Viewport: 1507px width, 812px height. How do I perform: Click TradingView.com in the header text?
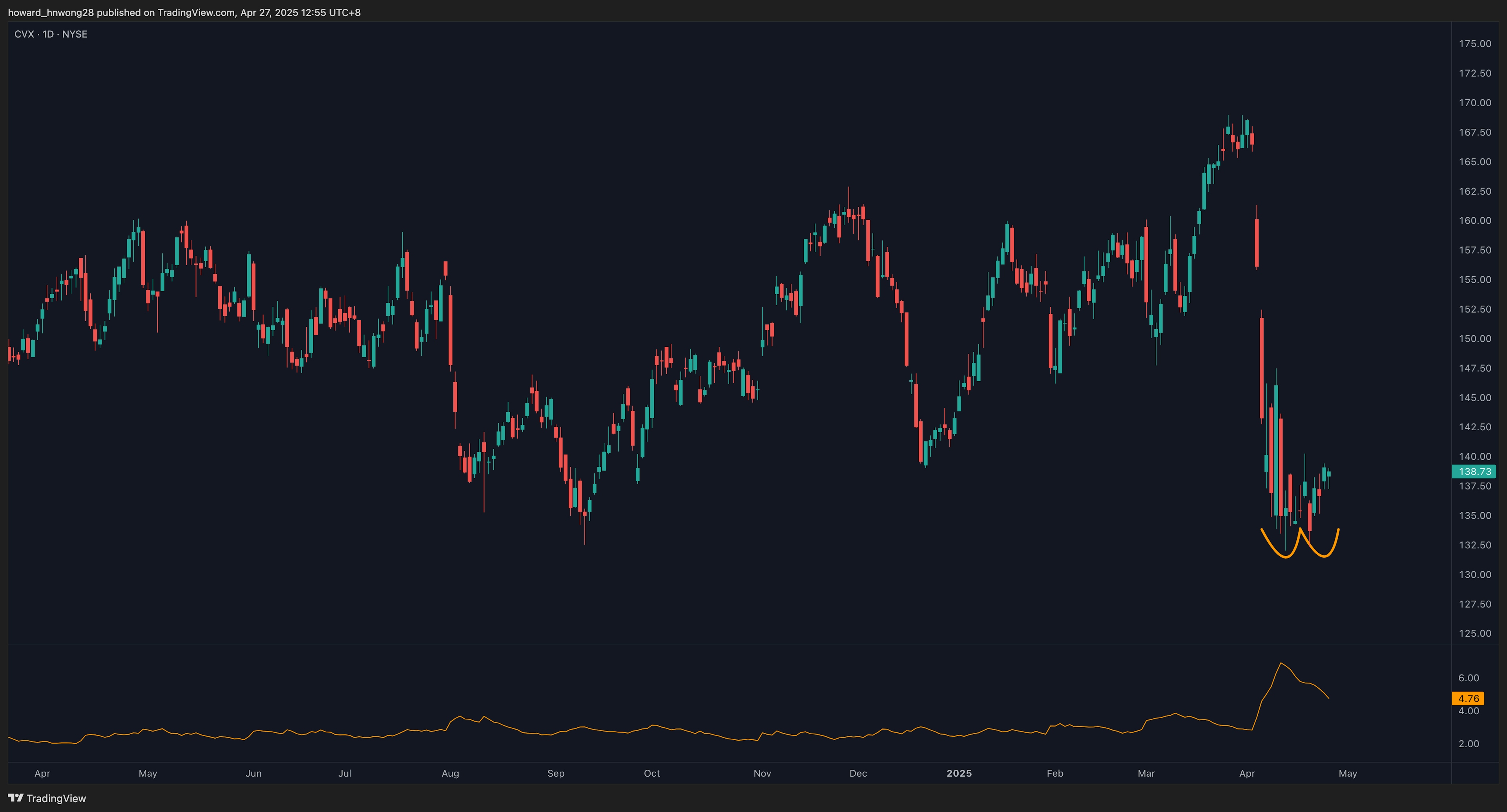click(x=196, y=12)
